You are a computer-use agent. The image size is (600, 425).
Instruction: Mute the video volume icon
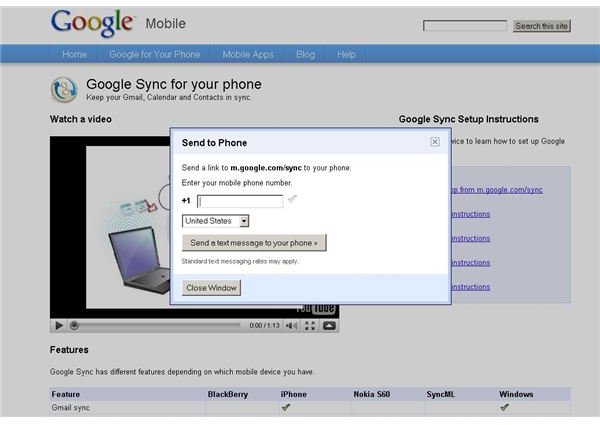coord(292,326)
